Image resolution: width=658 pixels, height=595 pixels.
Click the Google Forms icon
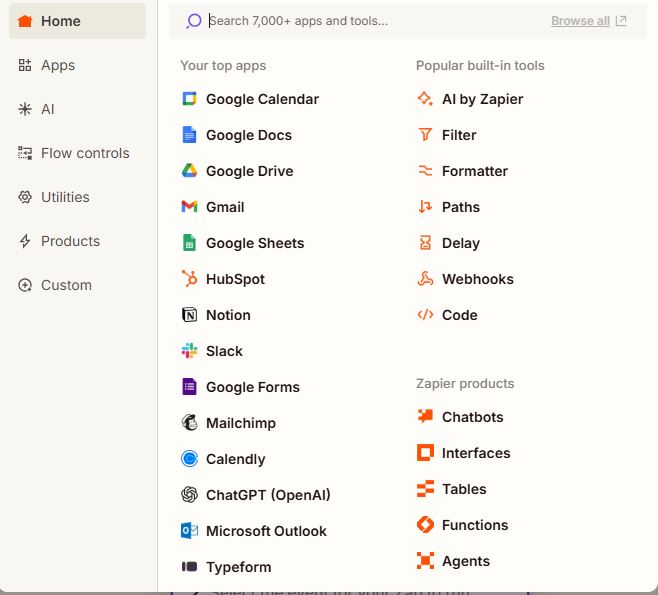(189, 387)
